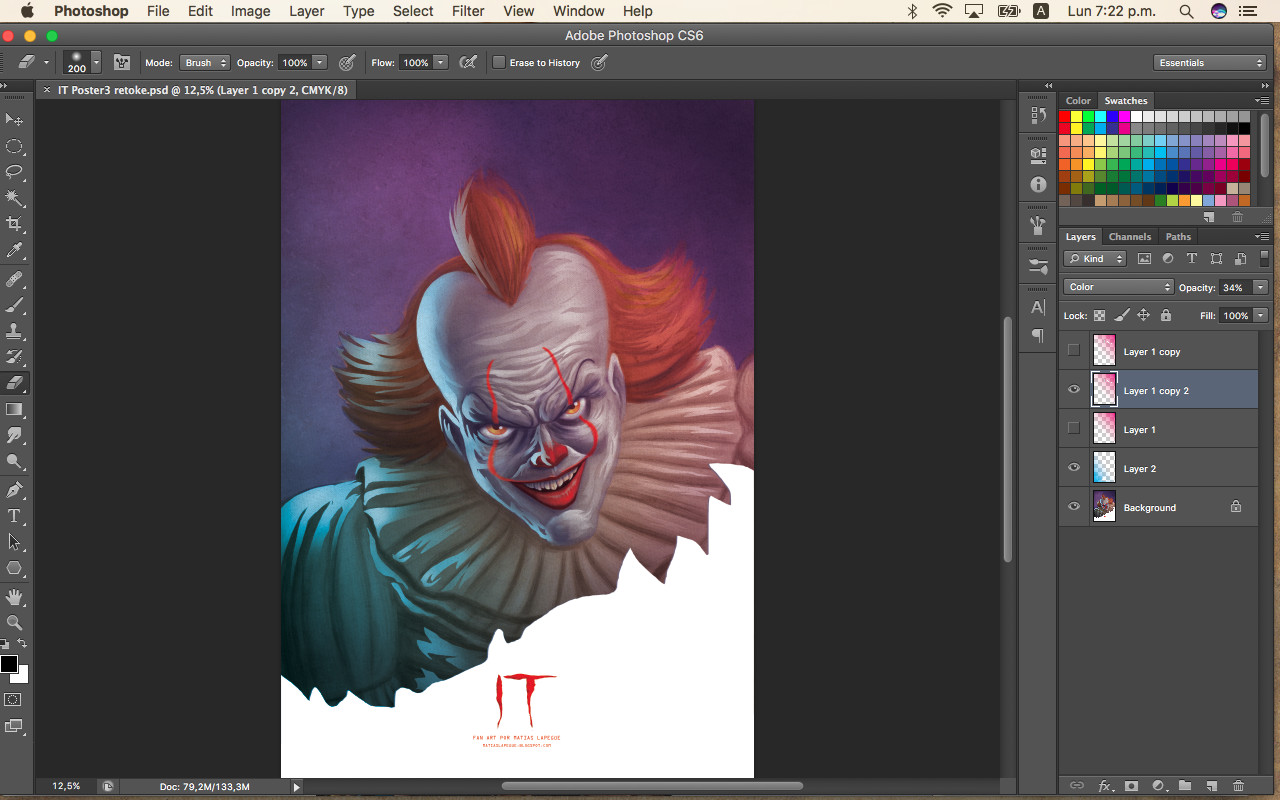Click the layer Opacity 34% field
Image resolution: width=1280 pixels, height=800 pixels.
point(1233,288)
